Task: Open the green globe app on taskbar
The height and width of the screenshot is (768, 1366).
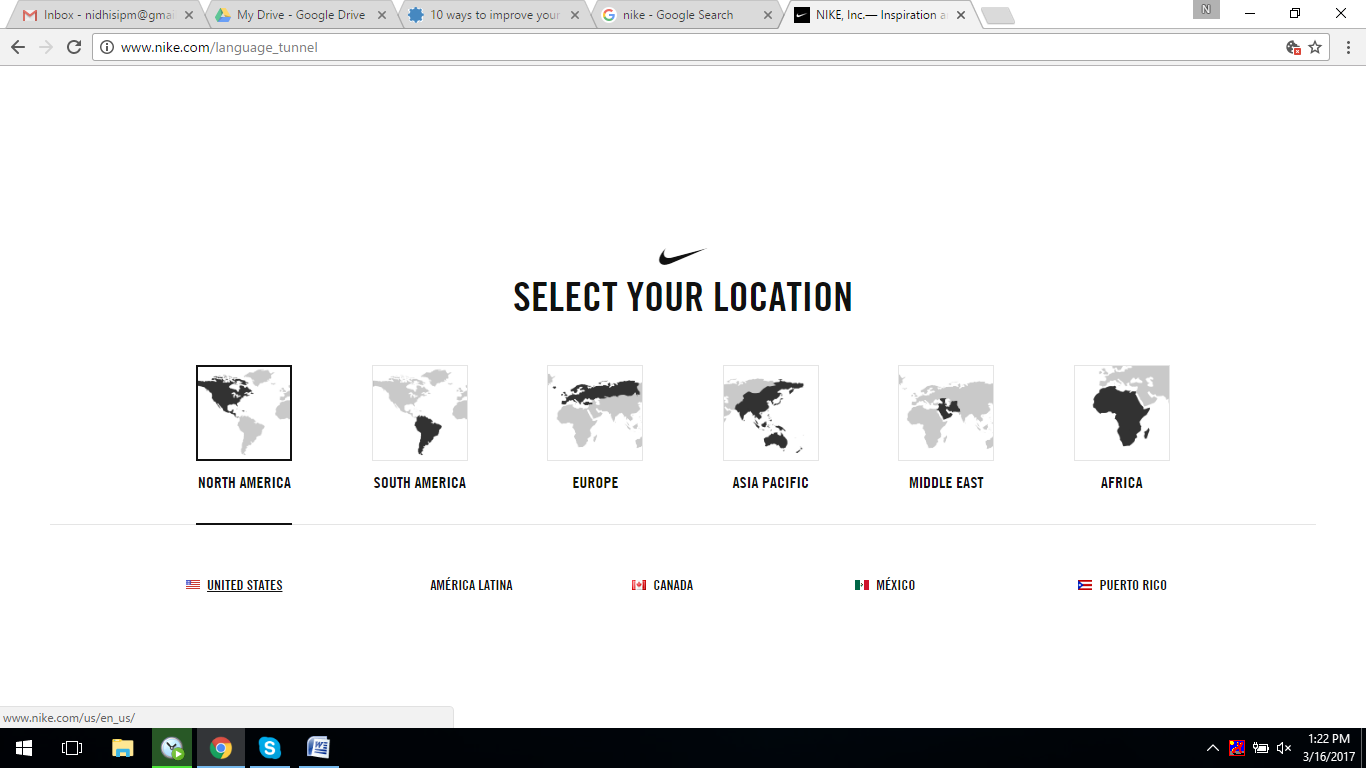Action: (x=172, y=748)
